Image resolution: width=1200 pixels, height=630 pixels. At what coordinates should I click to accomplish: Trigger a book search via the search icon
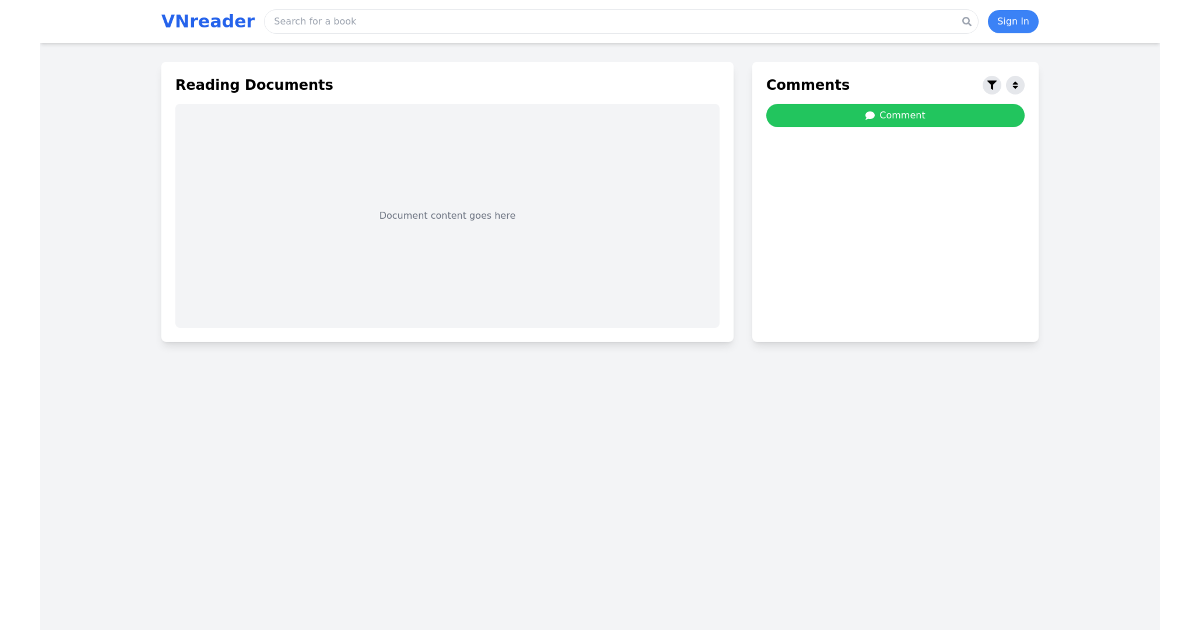pyautogui.click(x=966, y=21)
